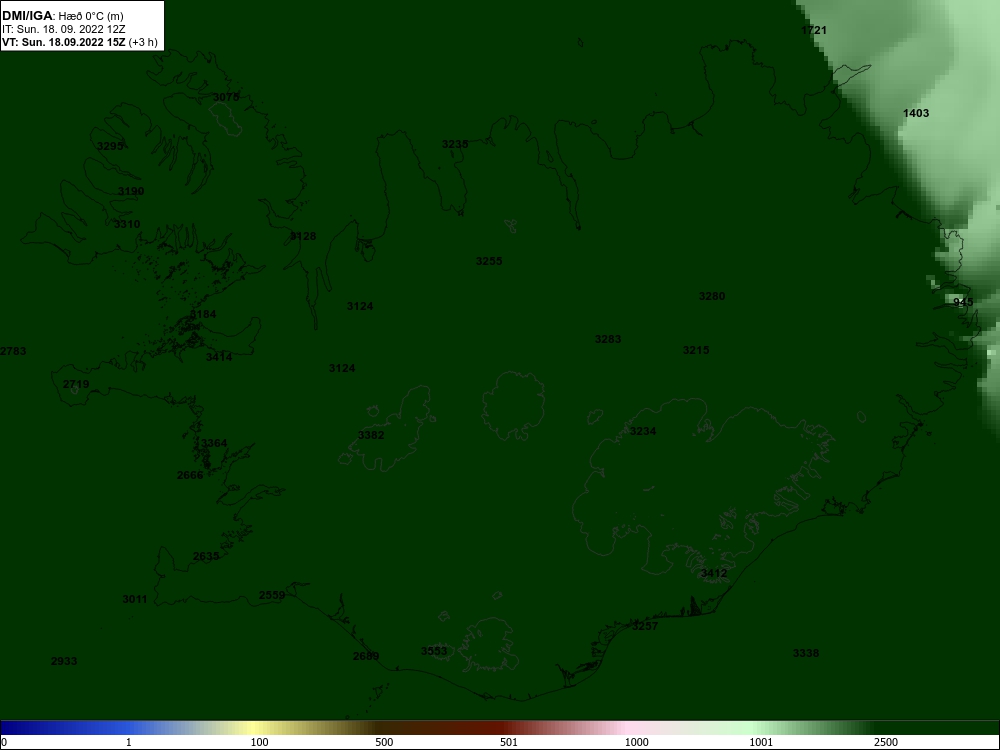Click the 3128 height value
The height and width of the screenshot is (750, 1000).
pos(303,236)
